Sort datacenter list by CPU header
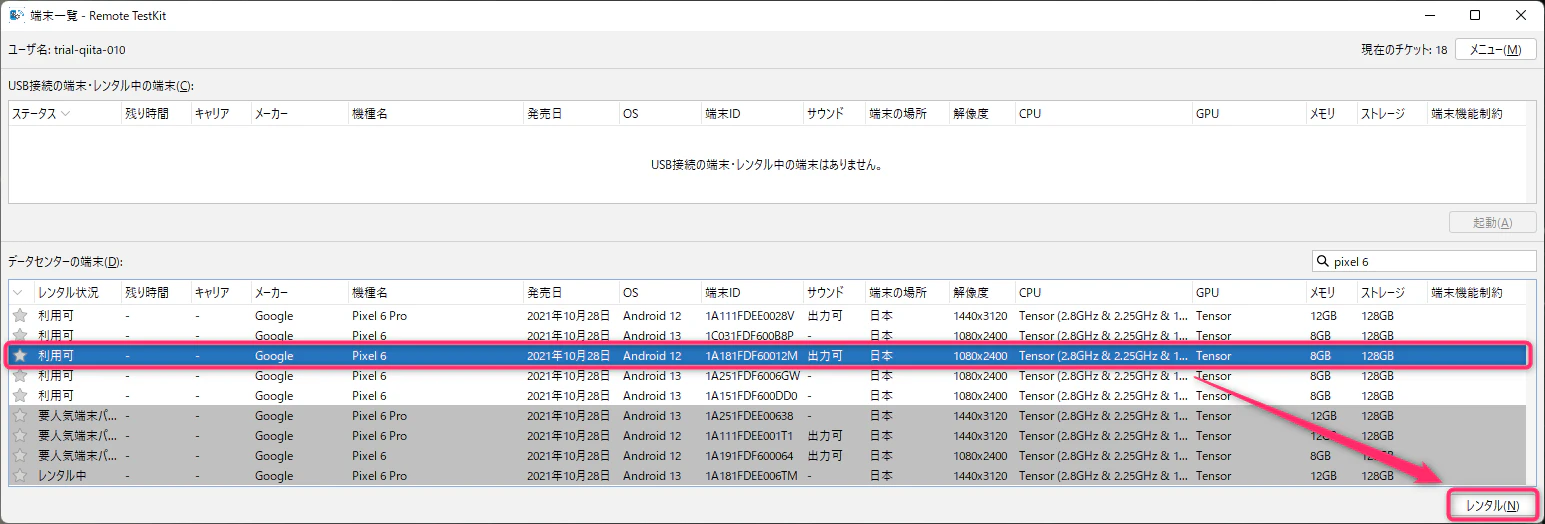Screen dimensions: 1545x524 tap(1103, 293)
